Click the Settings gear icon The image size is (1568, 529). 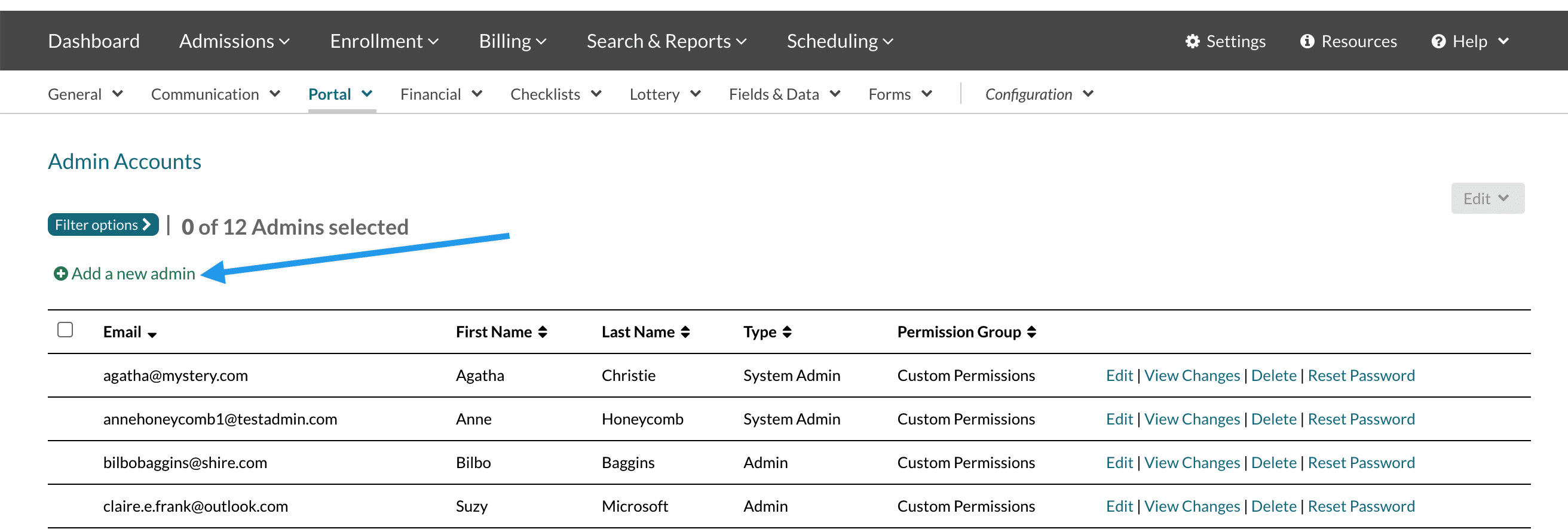click(1192, 41)
